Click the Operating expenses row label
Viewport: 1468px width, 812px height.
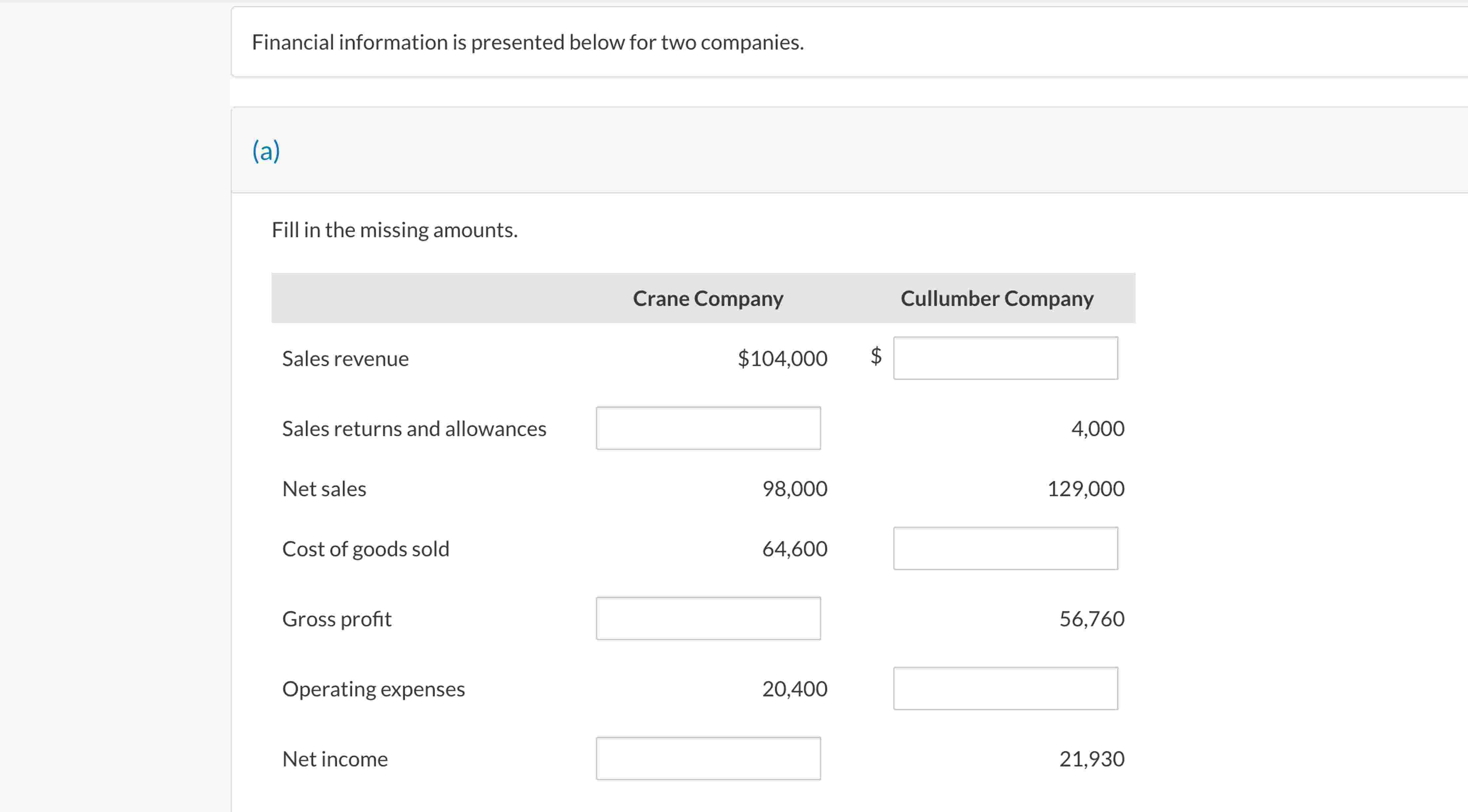373,689
